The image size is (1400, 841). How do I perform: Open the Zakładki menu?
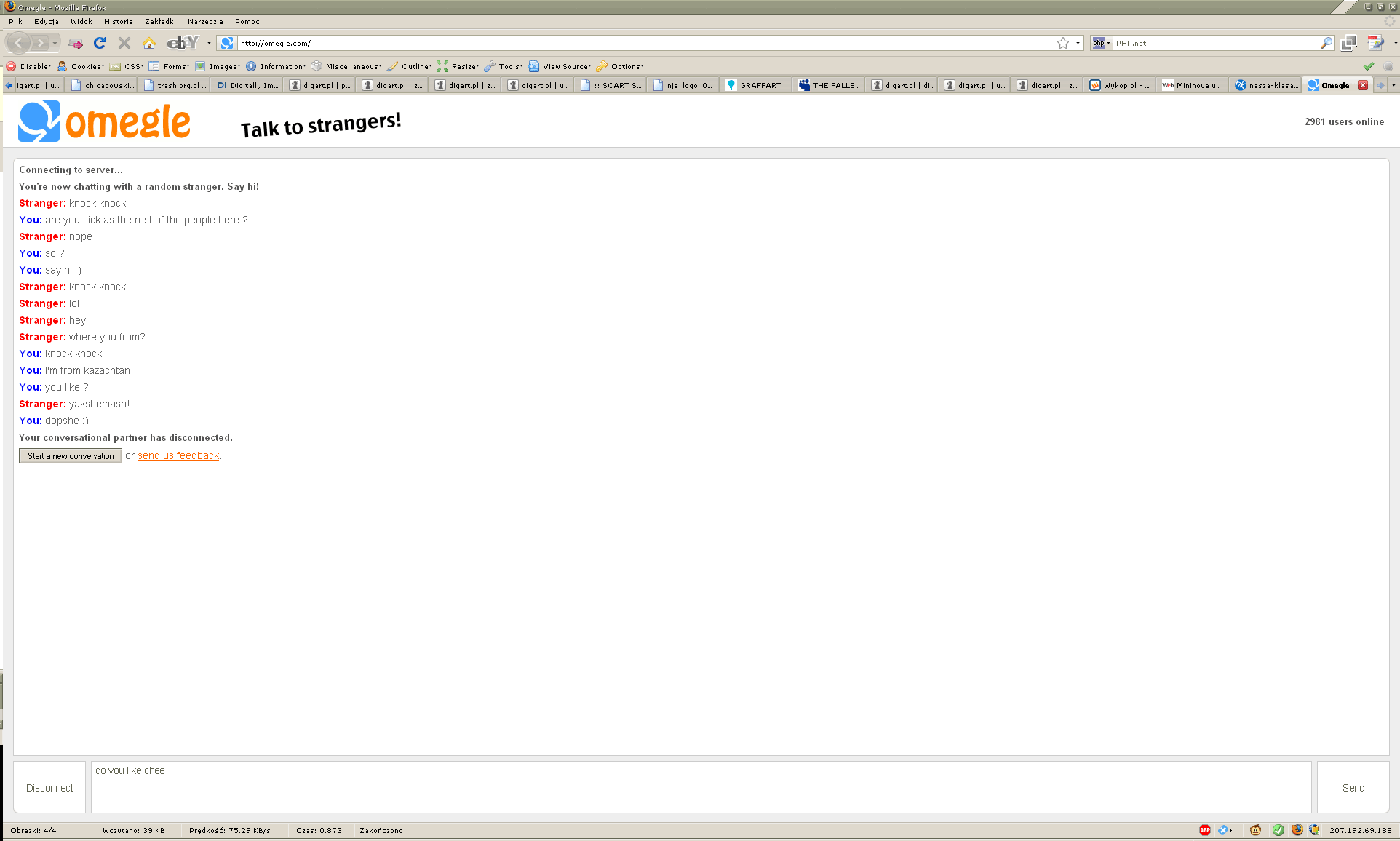click(x=160, y=21)
